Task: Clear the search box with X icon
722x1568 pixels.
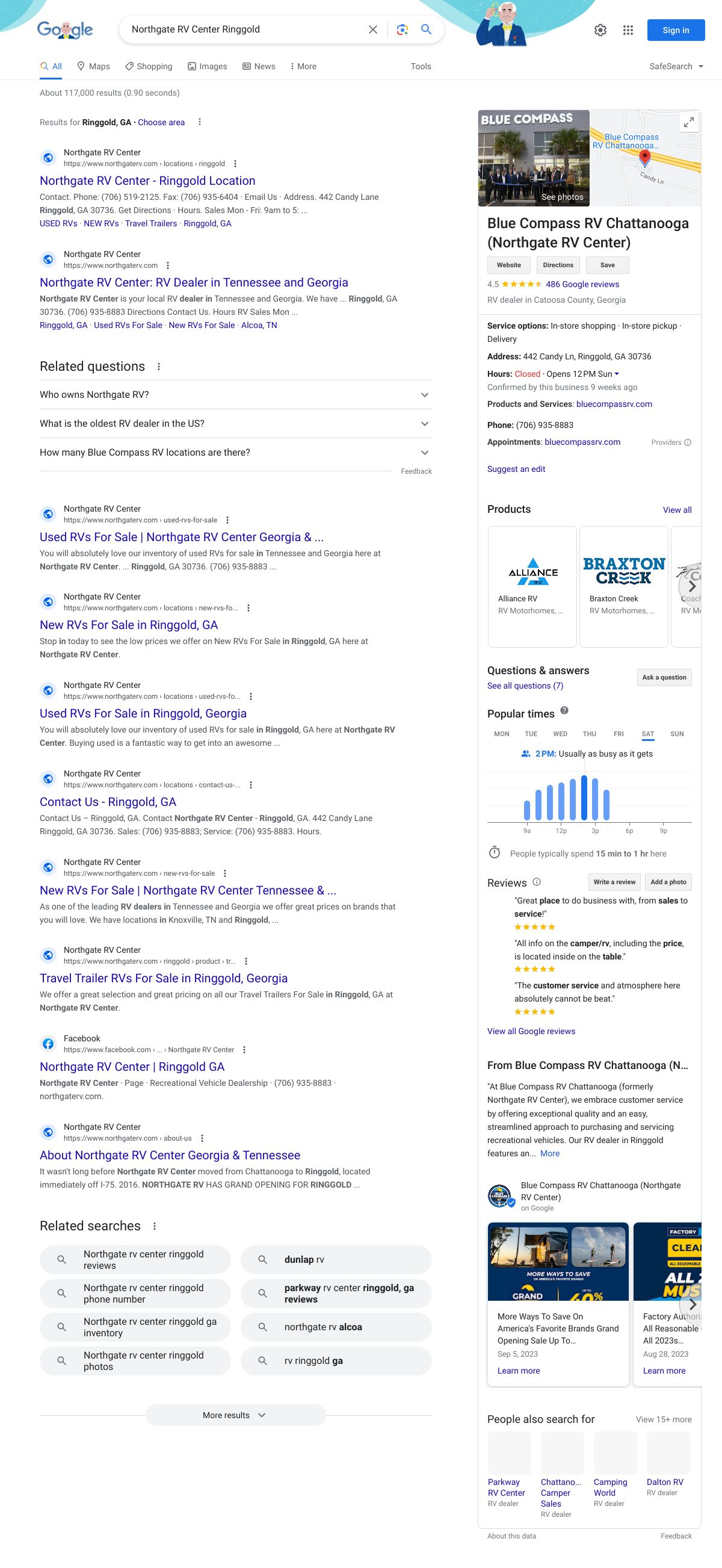Action: pyautogui.click(x=373, y=30)
